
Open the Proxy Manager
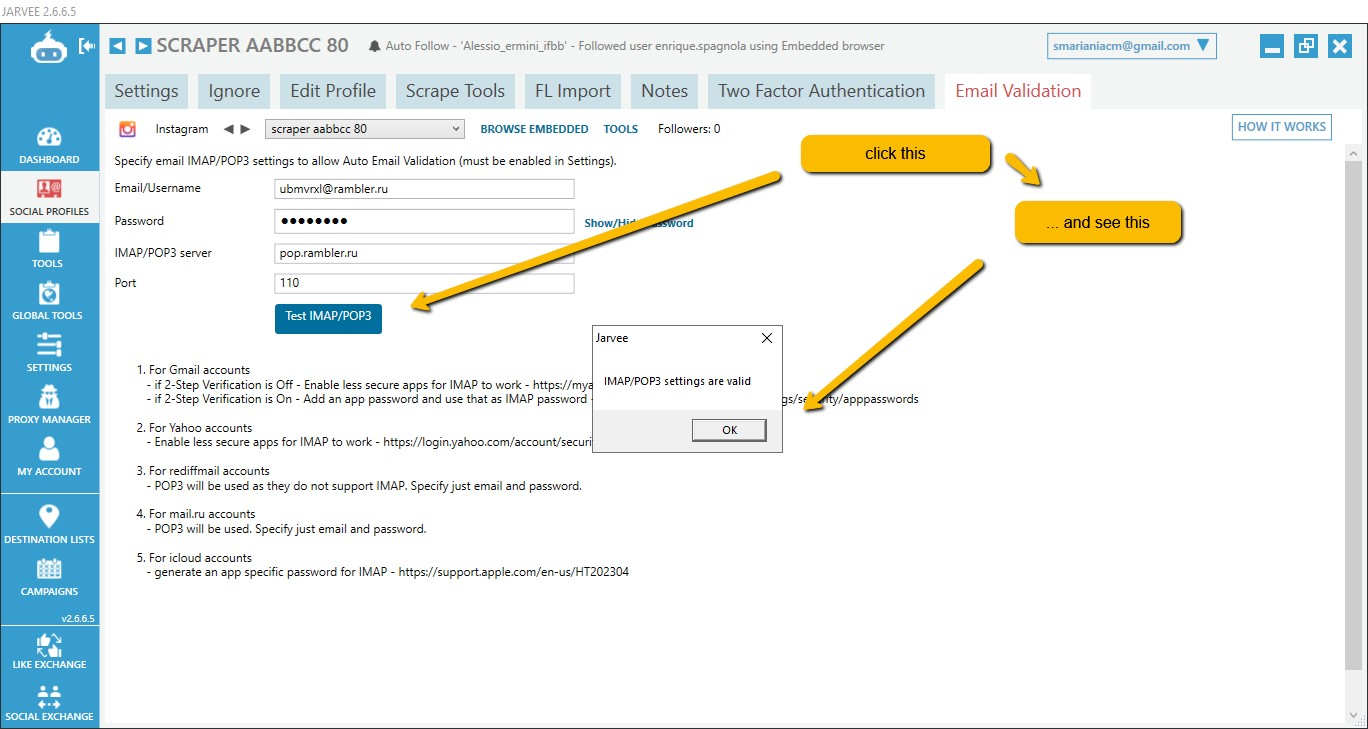coord(49,406)
